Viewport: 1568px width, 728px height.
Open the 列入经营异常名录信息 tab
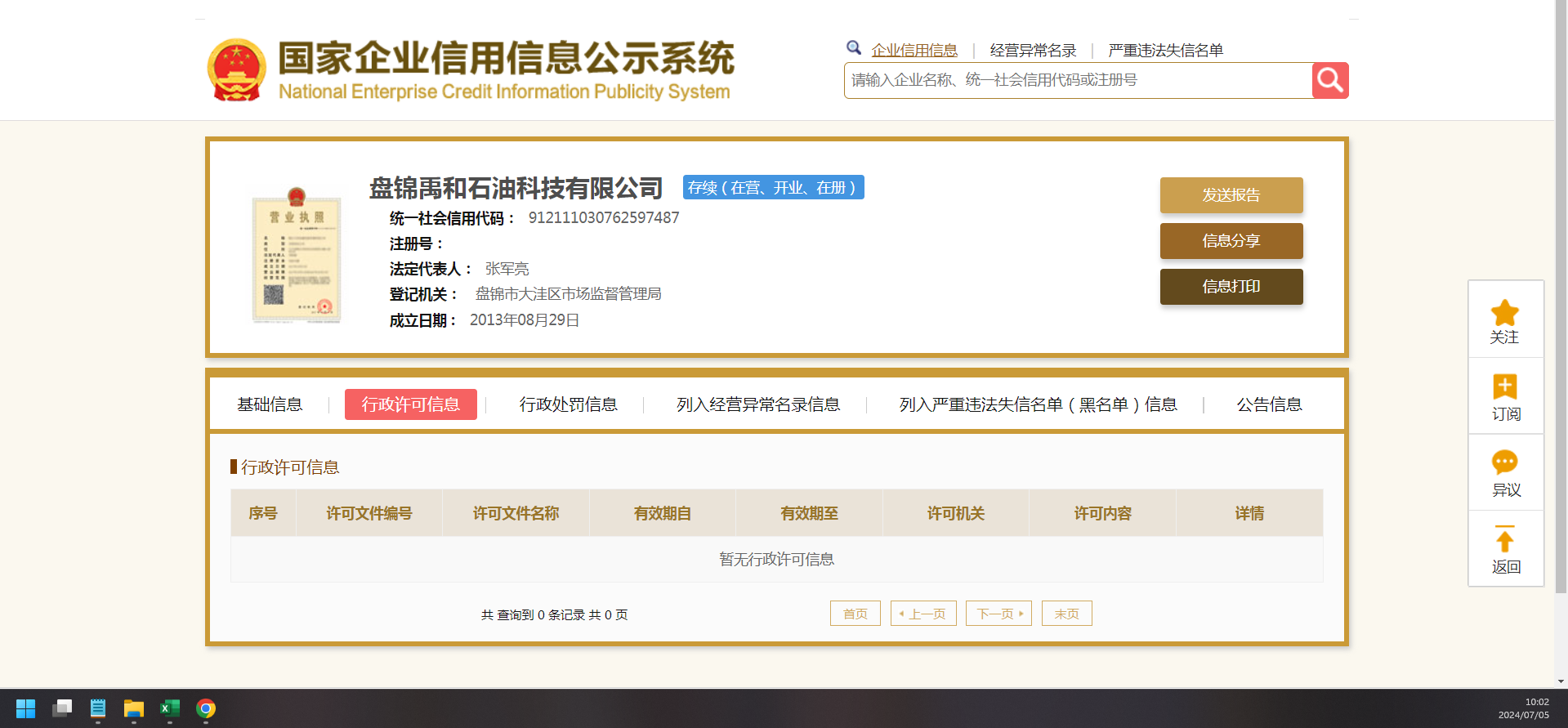coord(758,404)
